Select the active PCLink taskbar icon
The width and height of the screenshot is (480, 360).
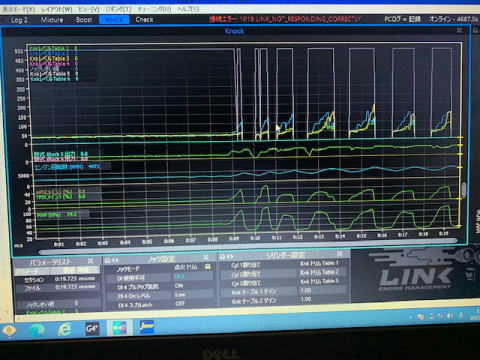(119, 328)
